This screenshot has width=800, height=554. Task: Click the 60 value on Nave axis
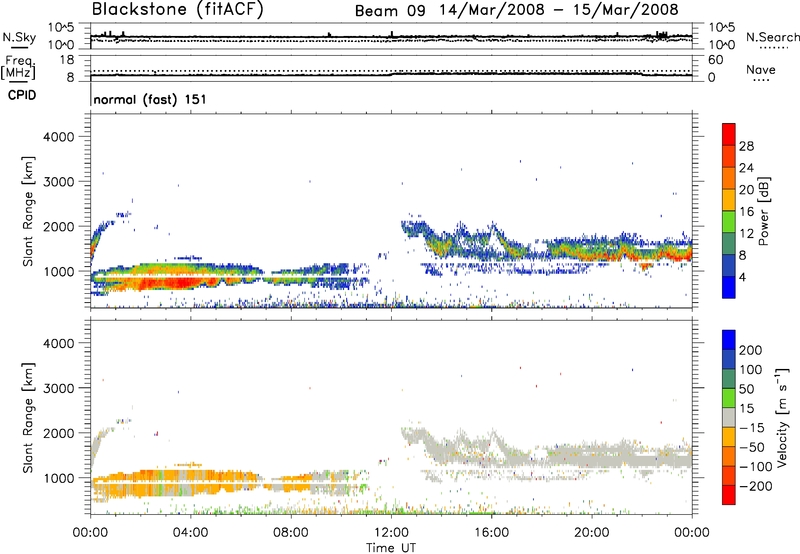(x=715, y=60)
